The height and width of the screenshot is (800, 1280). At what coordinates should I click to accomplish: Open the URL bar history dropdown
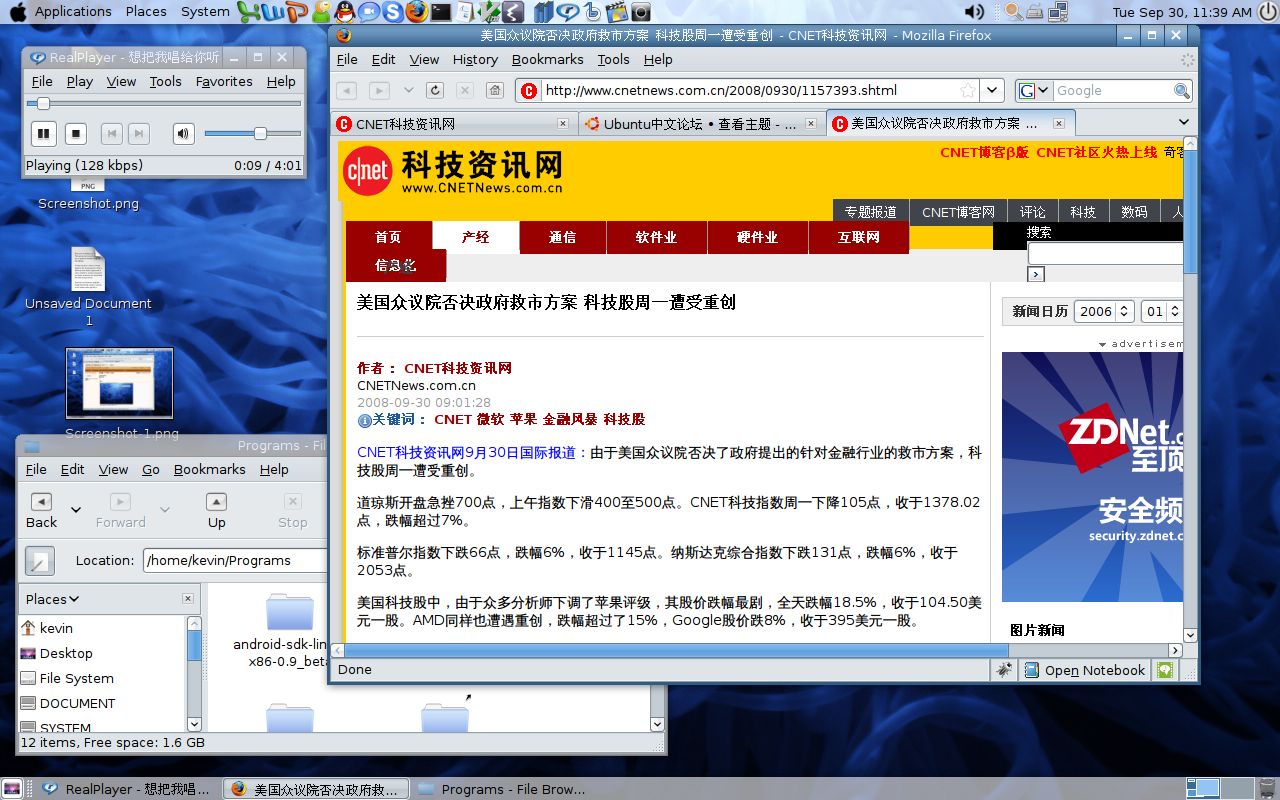pos(991,91)
